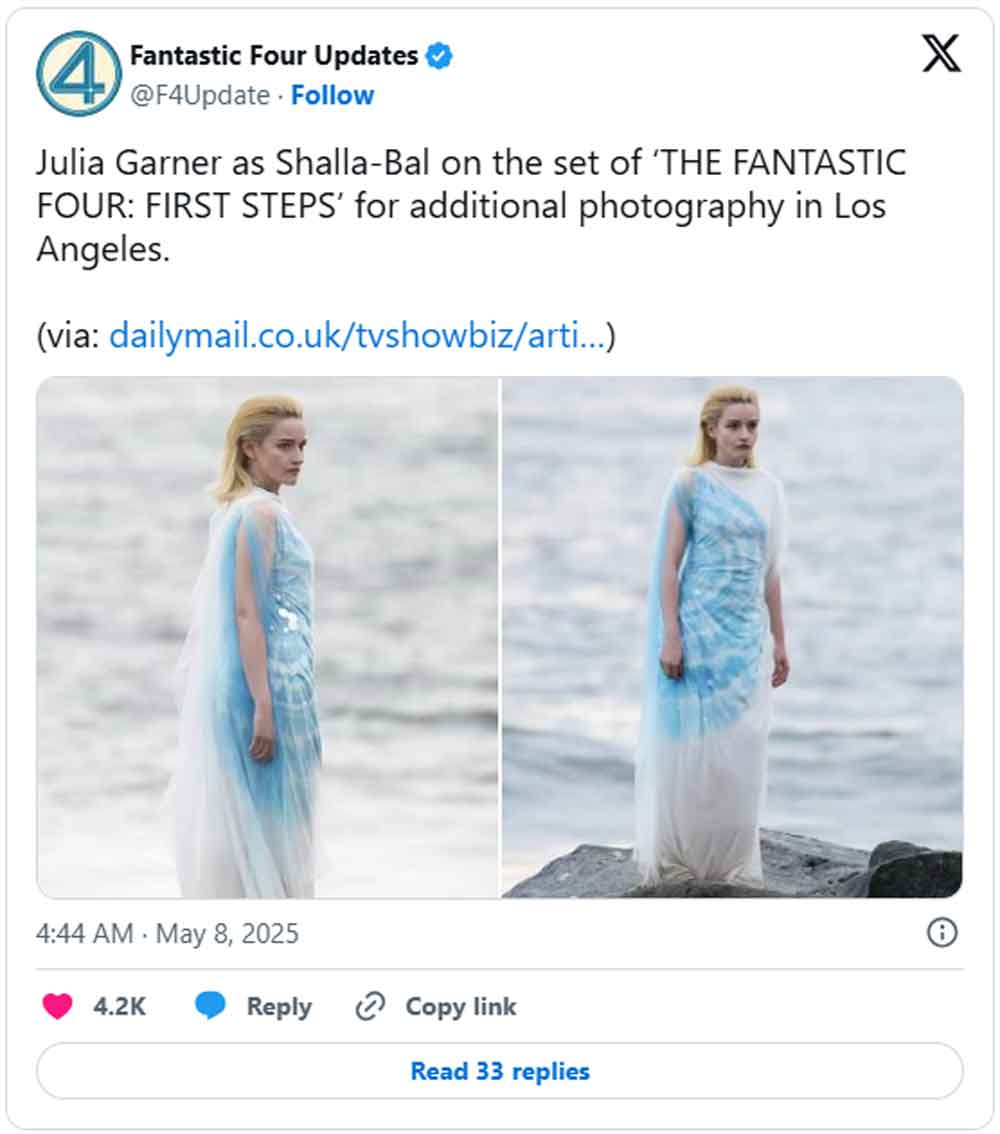Click the Copy link text label
The height and width of the screenshot is (1134, 1000).
460,1006
